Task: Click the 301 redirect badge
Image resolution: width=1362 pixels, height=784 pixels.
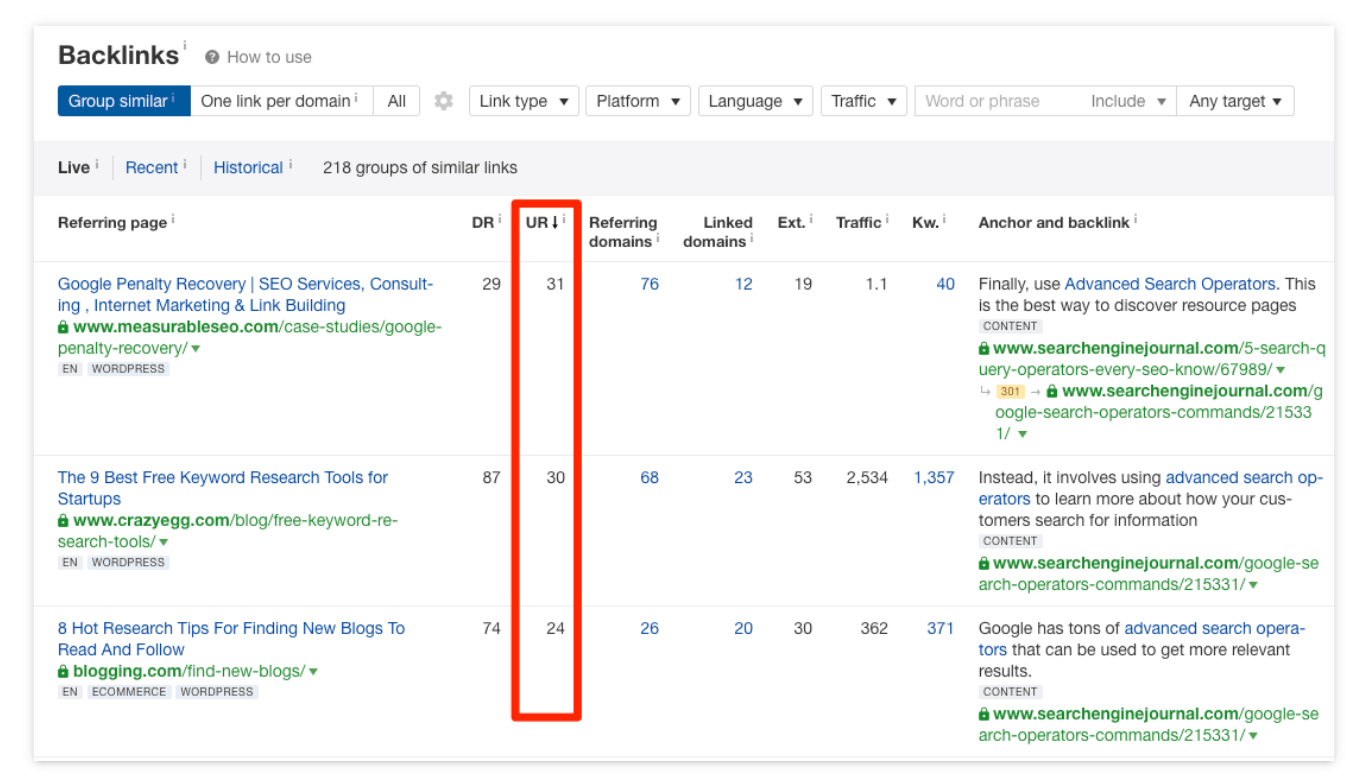Action: coord(1011,392)
